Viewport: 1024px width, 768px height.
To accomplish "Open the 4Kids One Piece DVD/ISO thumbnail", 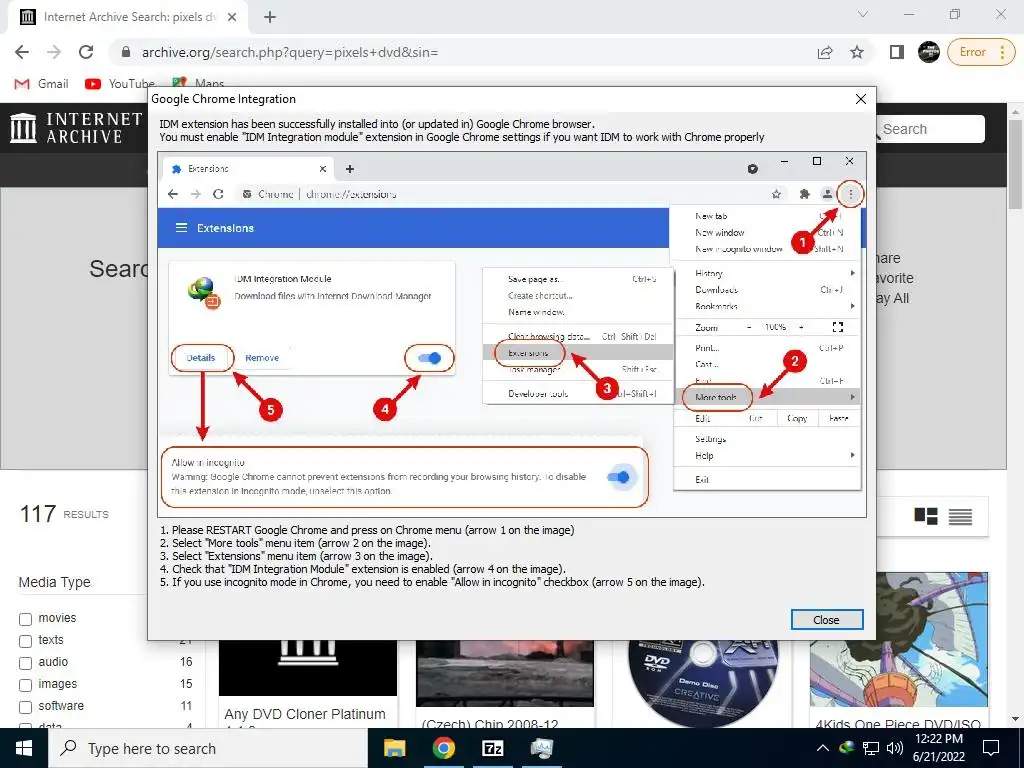I will [x=899, y=641].
